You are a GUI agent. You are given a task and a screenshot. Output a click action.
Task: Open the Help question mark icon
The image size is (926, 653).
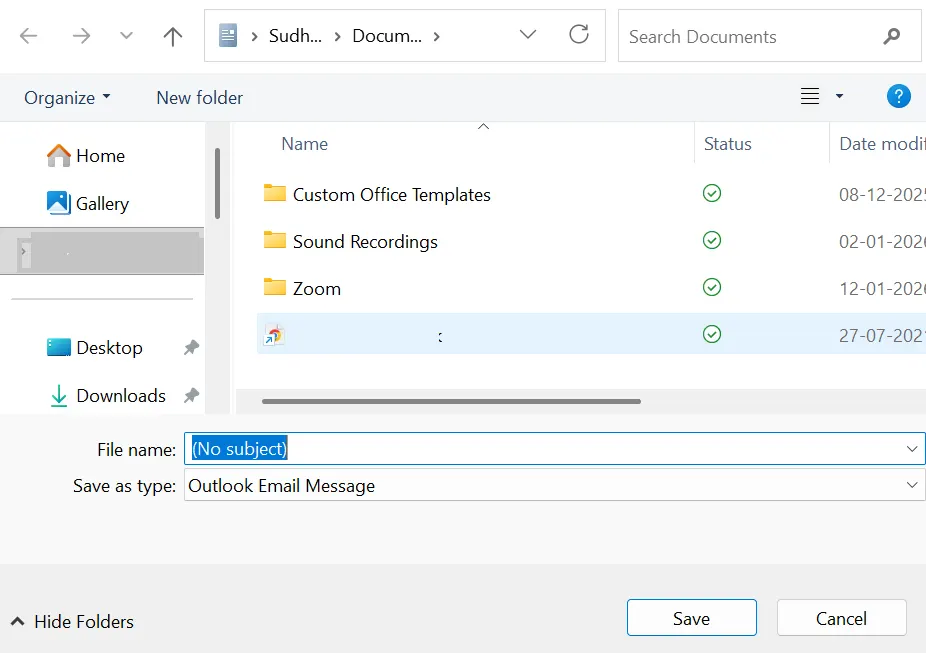[x=898, y=97]
